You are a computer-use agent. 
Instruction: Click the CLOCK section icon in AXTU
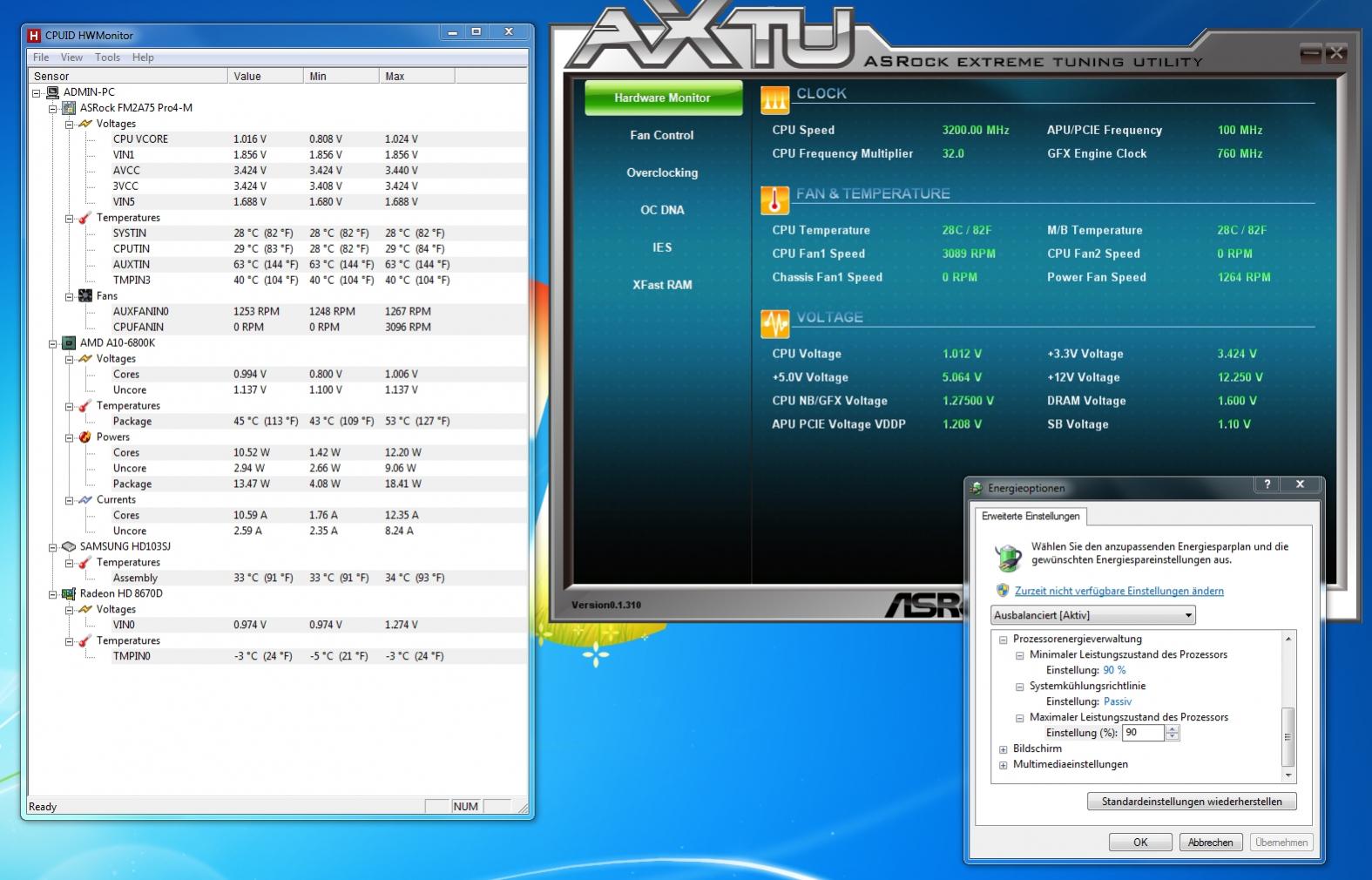774,101
